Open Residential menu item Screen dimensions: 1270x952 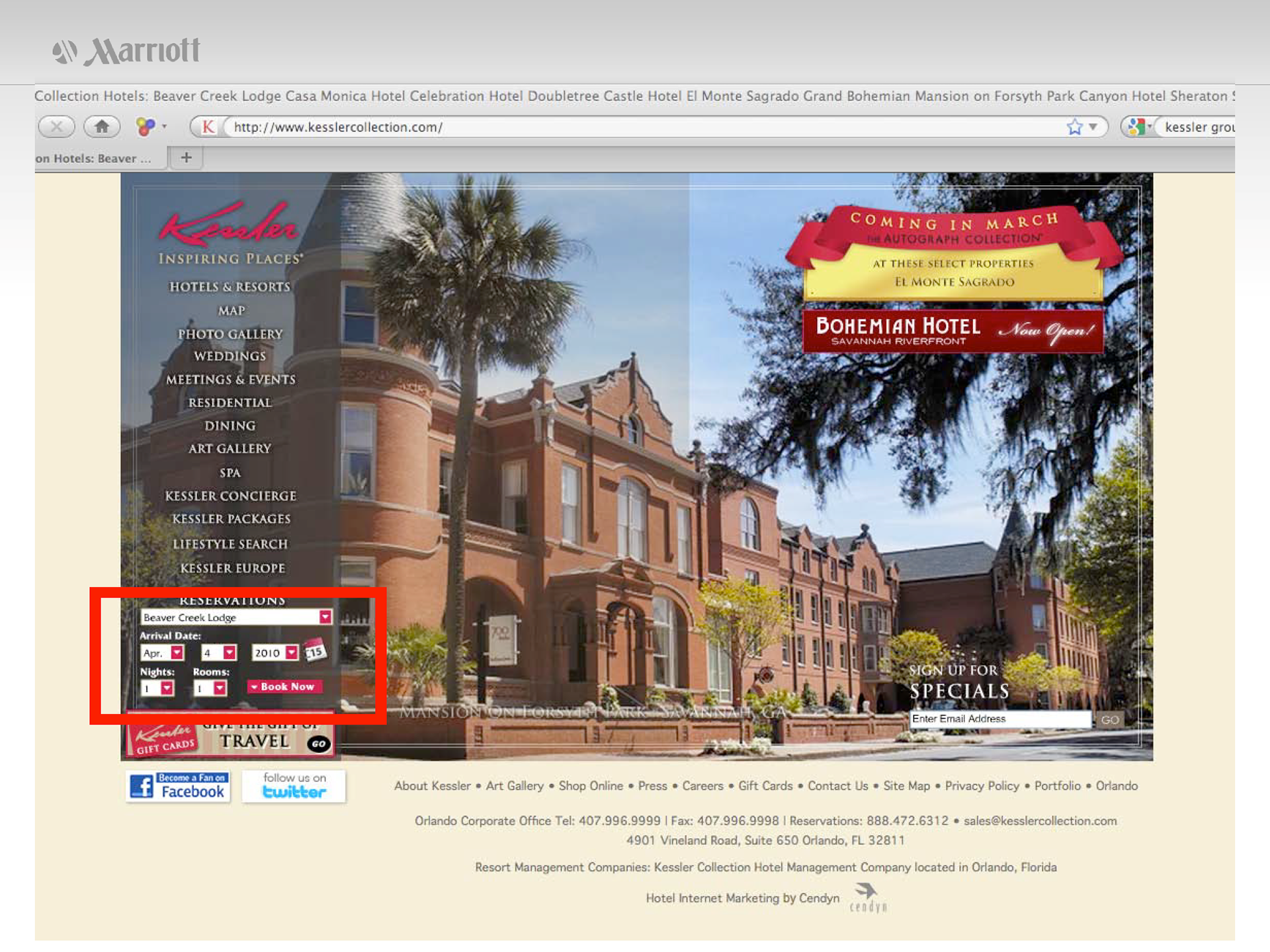click(x=230, y=403)
